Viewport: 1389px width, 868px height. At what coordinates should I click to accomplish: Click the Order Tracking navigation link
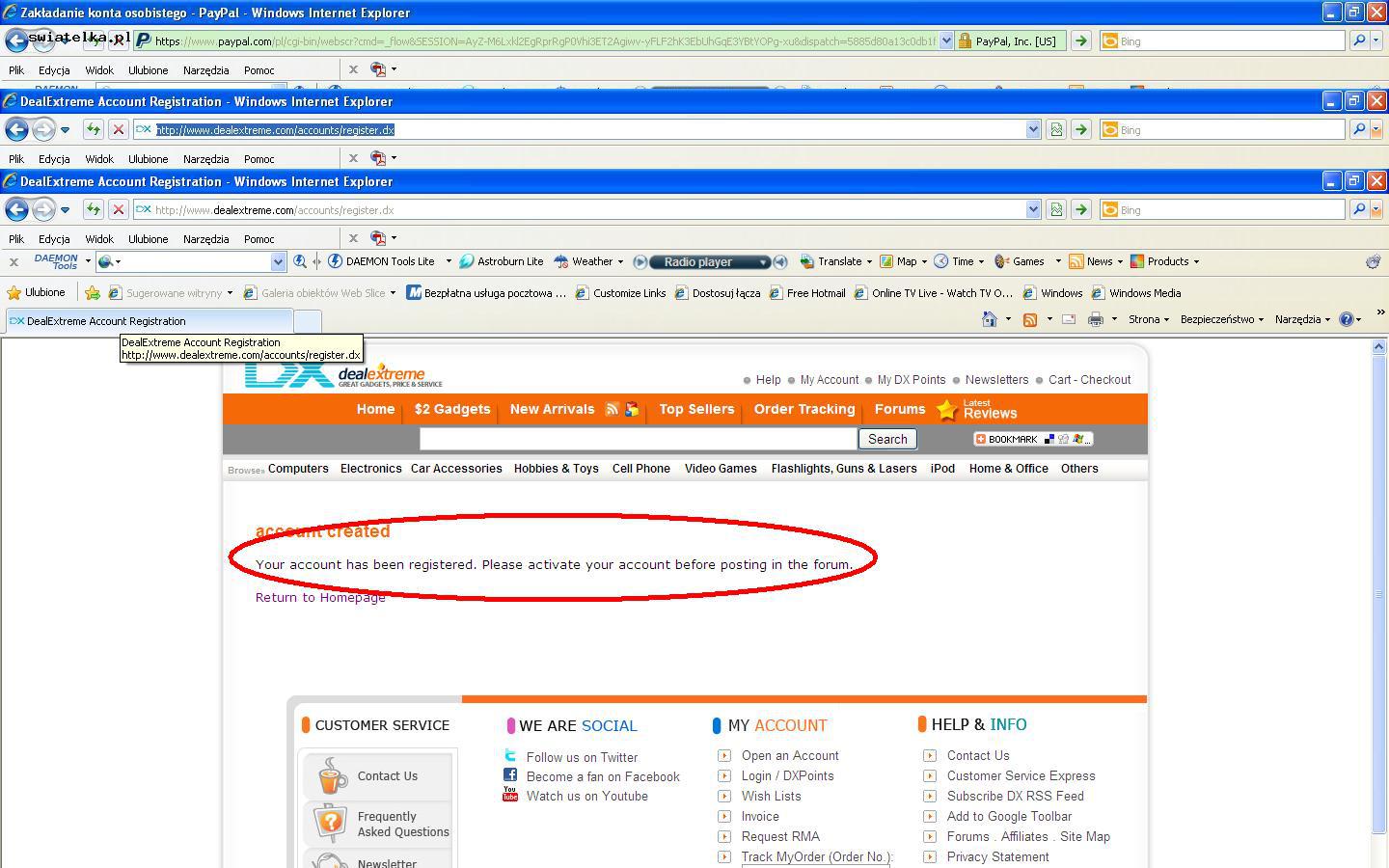click(x=804, y=409)
